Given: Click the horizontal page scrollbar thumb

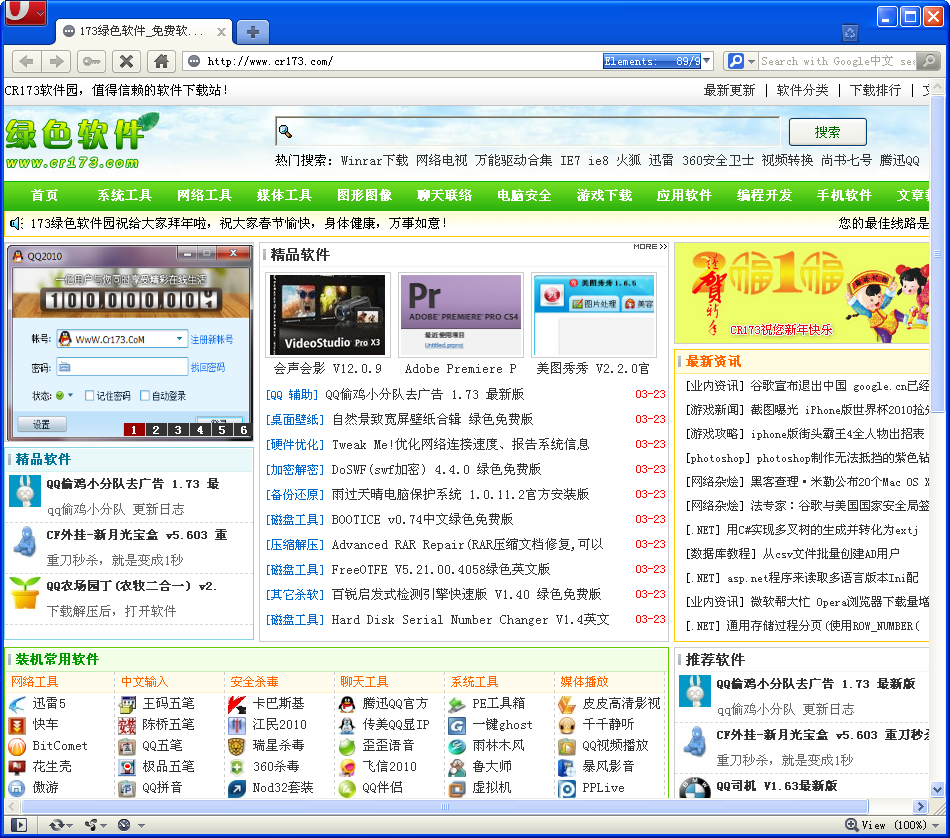Looking at the screenshot, I should click(445, 806).
